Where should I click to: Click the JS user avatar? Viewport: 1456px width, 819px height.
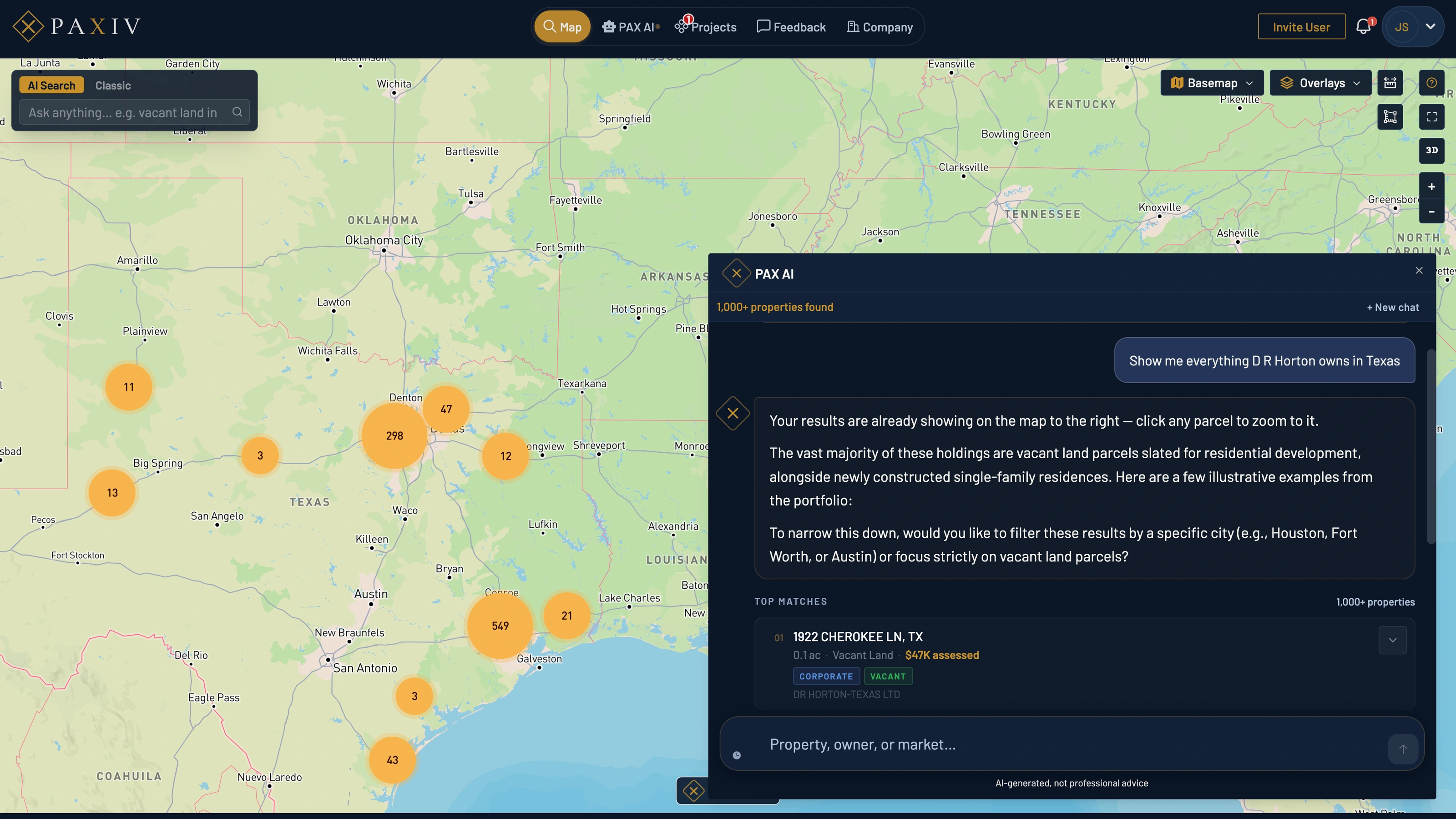1401,27
